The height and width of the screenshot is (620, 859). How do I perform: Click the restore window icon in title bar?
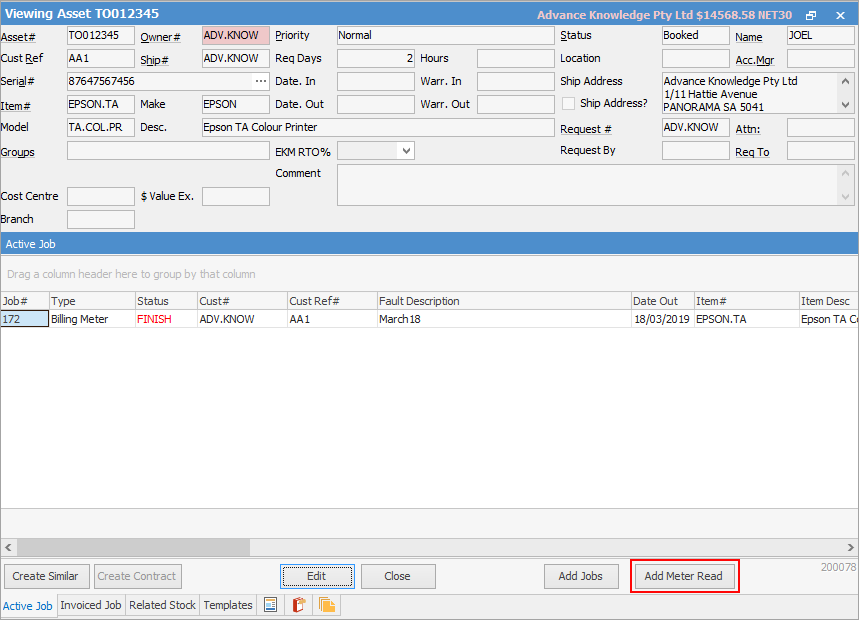(x=811, y=15)
